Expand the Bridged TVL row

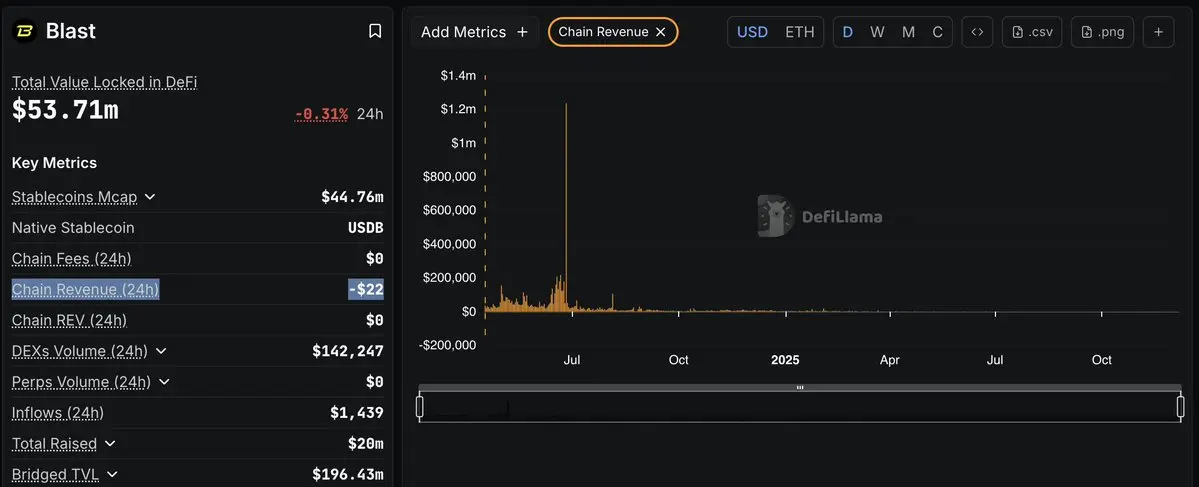pos(112,475)
